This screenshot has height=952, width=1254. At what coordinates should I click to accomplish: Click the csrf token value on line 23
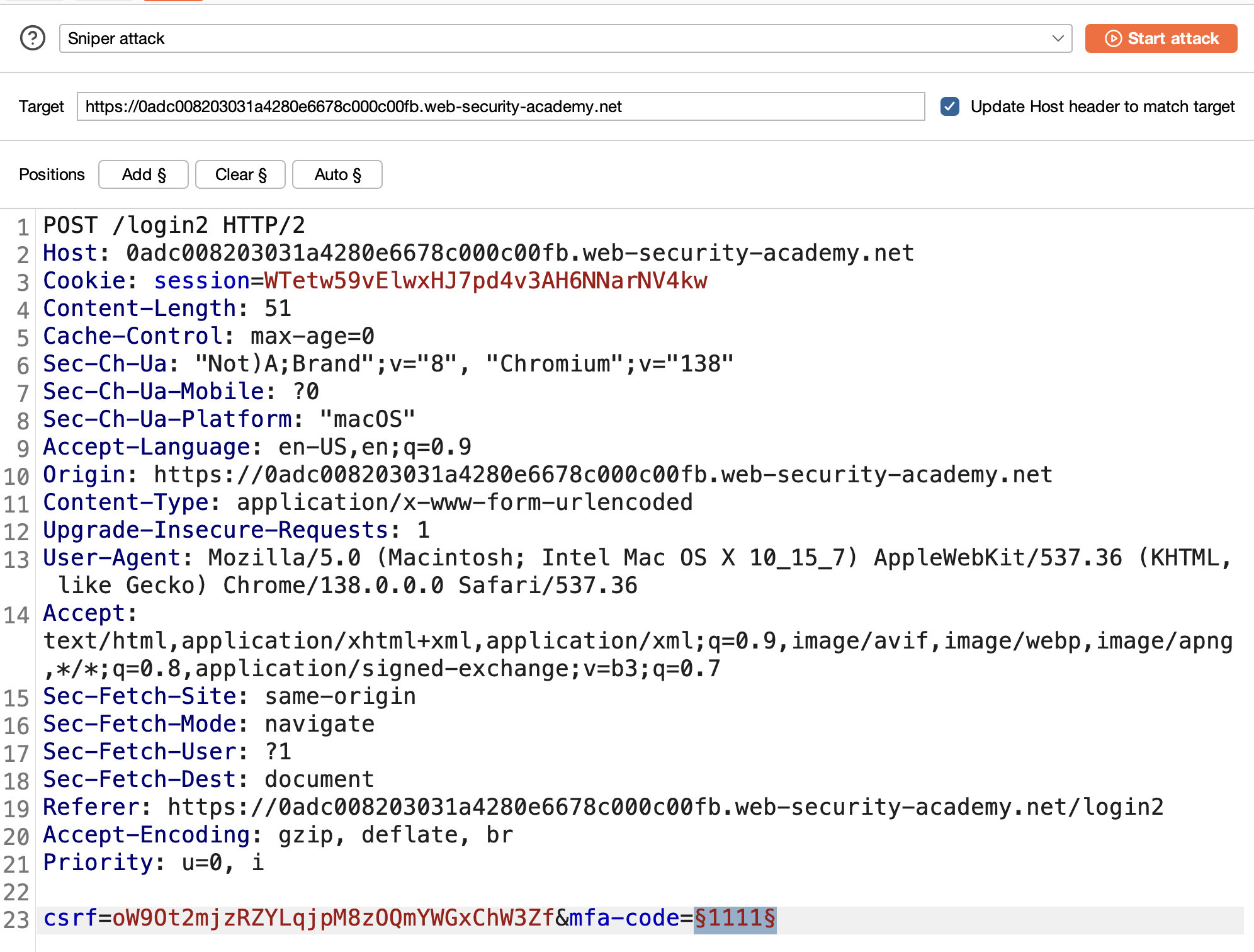(334, 918)
